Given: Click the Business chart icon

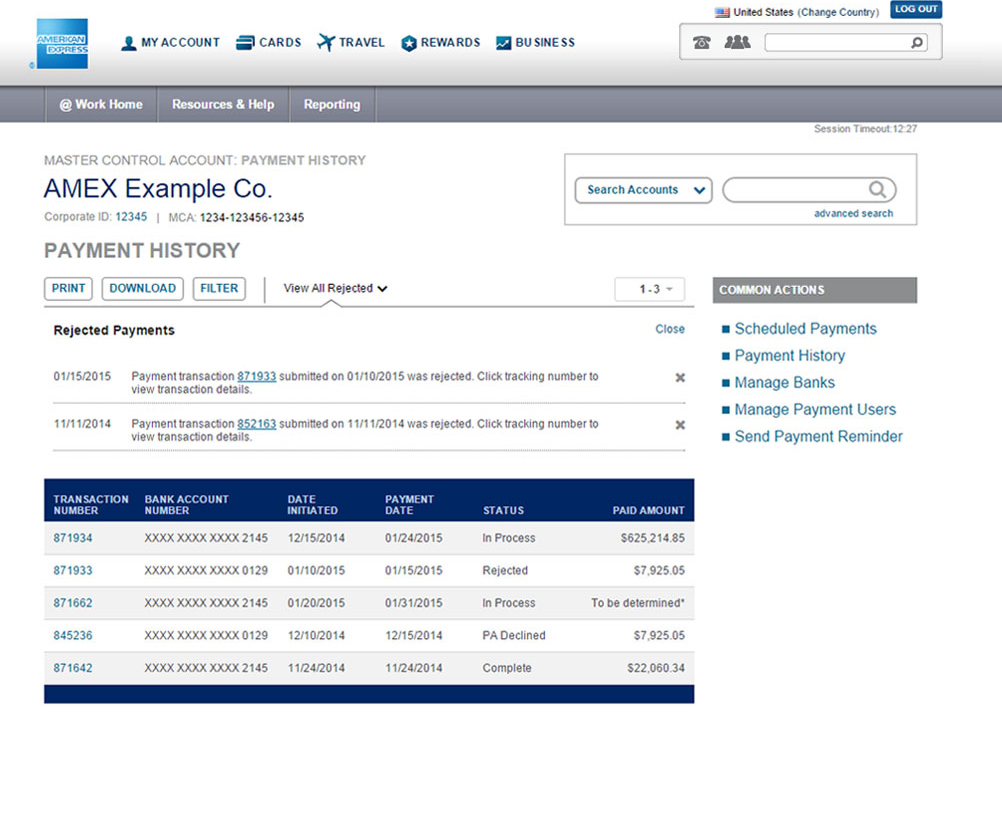Looking at the screenshot, I should pos(504,43).
